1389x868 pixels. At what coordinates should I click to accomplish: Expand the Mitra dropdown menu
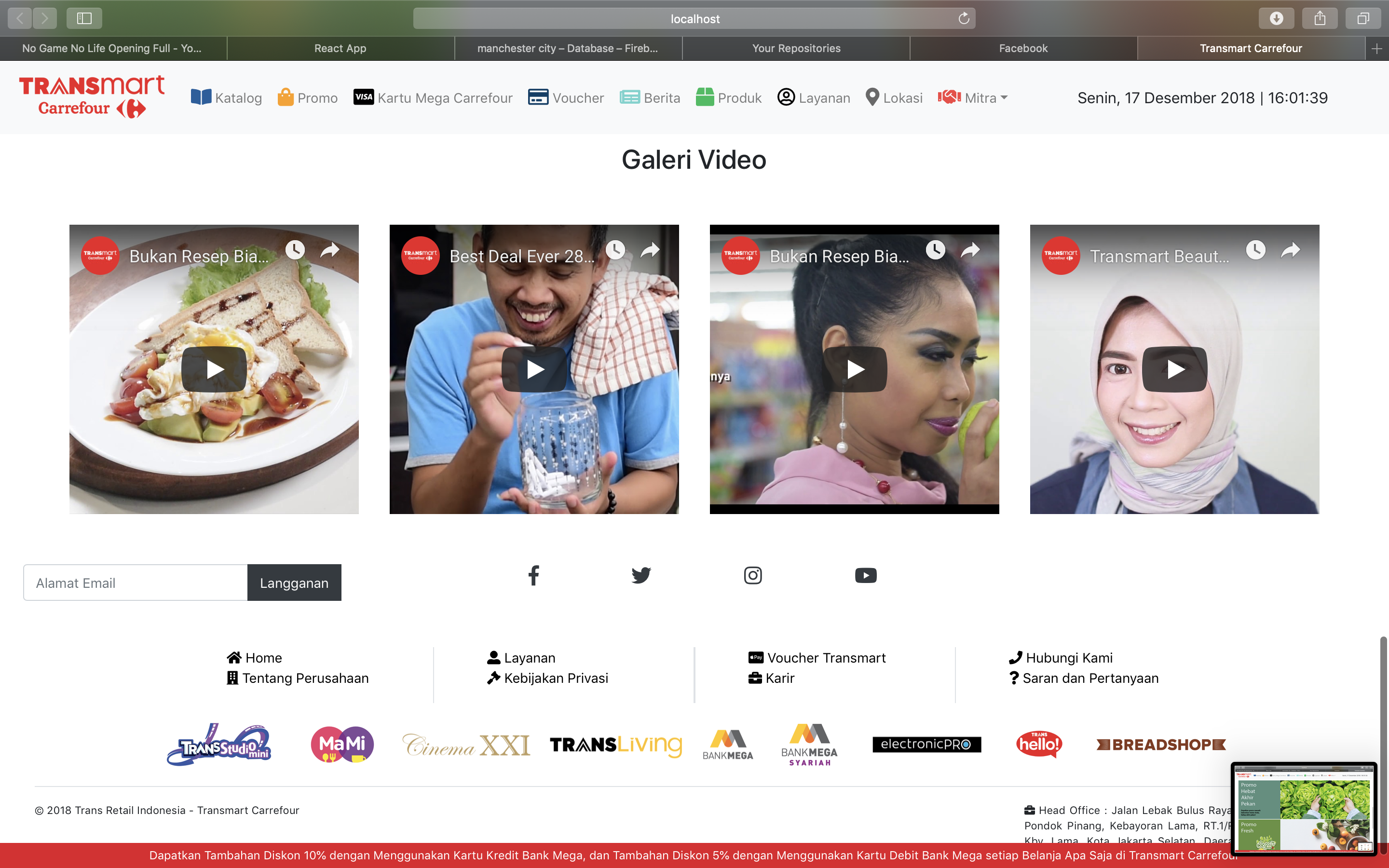(973, 98)
